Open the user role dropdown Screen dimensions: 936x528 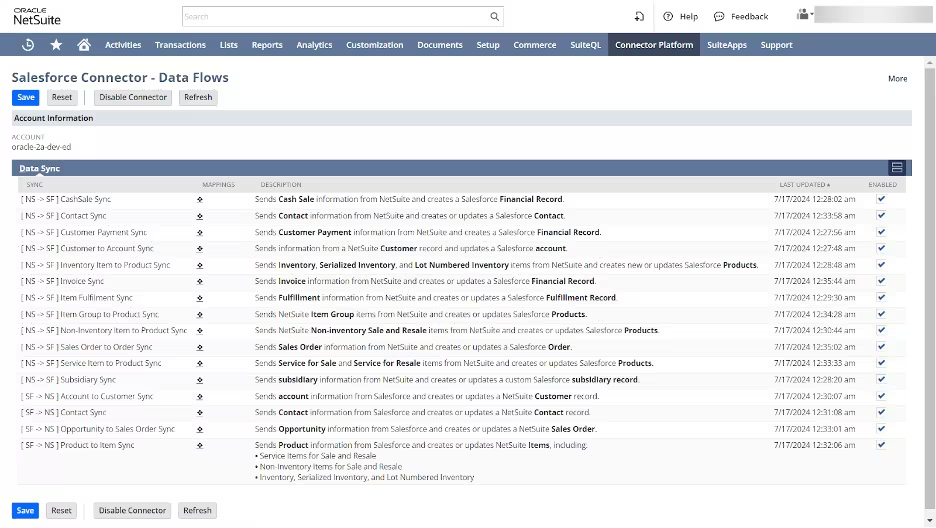[x=804, y=15]
